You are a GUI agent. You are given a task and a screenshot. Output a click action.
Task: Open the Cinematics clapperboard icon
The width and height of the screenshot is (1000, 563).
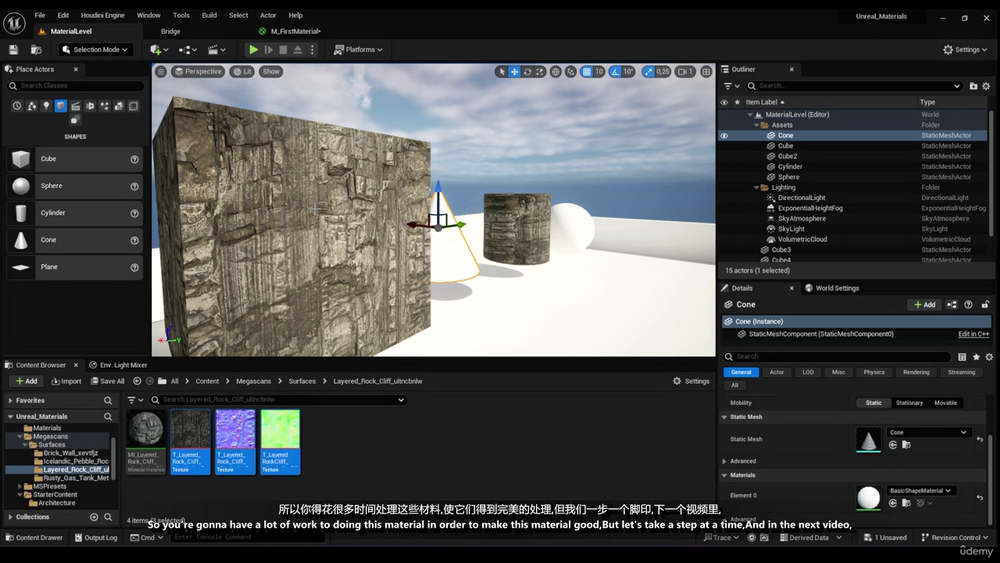click(217, 49)
